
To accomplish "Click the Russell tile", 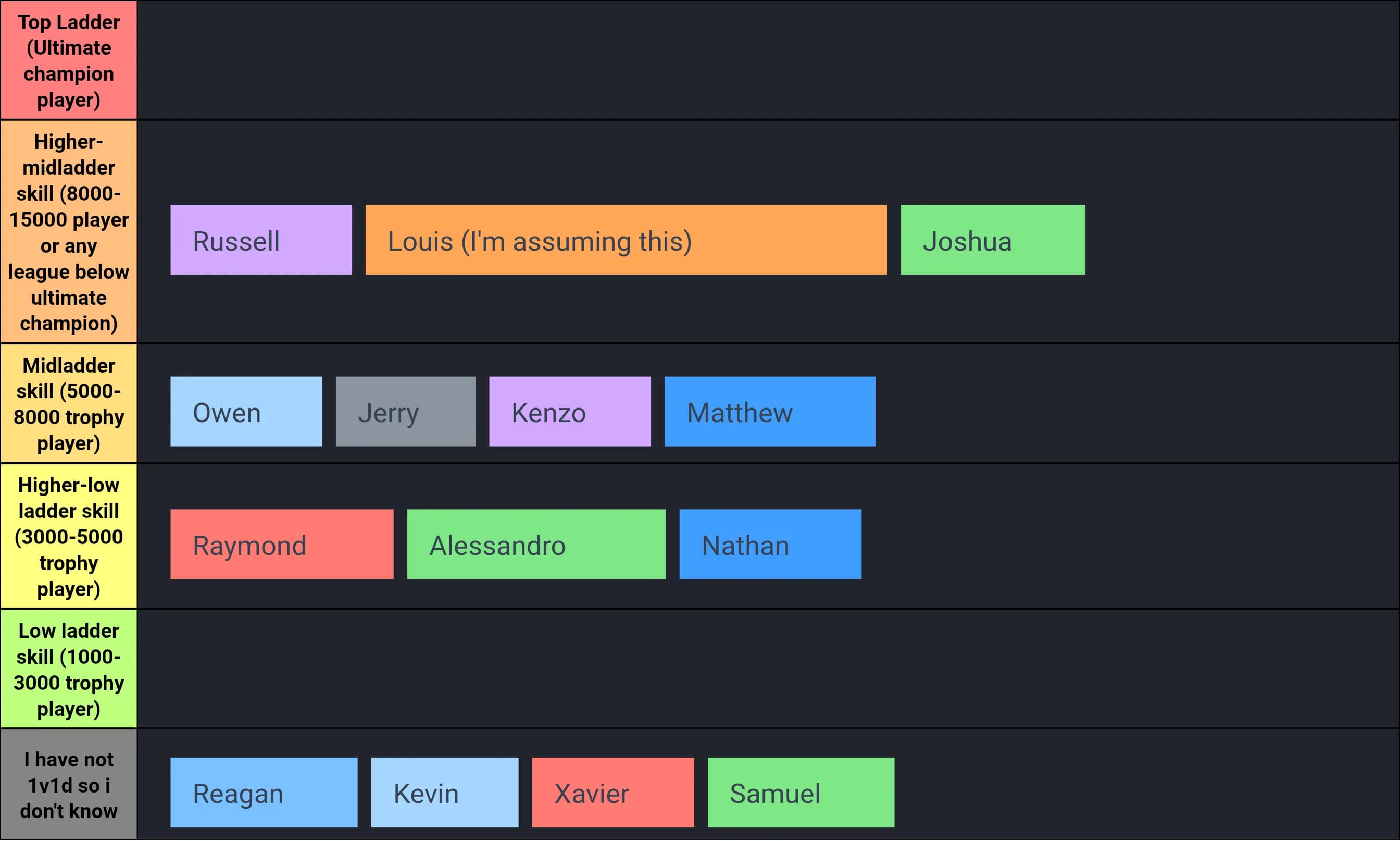I will (260, 240).
